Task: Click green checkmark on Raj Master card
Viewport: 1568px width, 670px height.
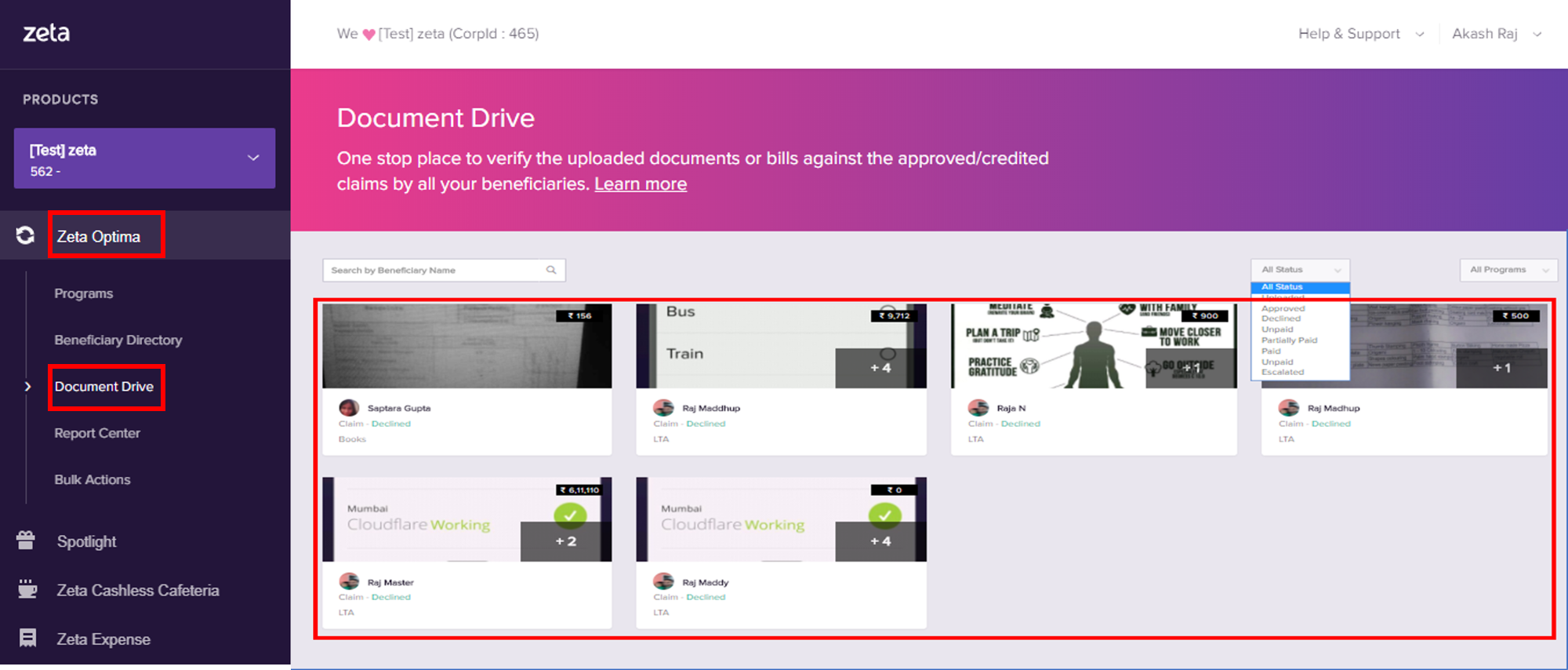Action: 570,515
